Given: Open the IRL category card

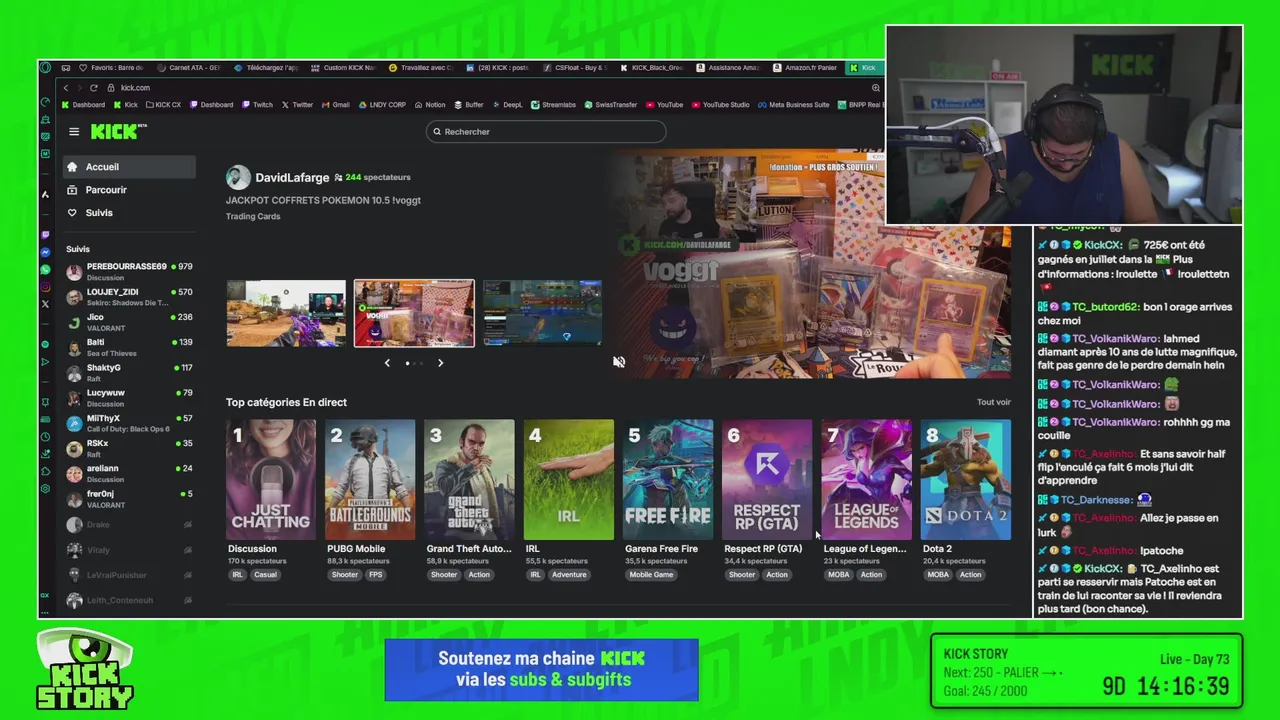Looking at the screenshot, I should 568,480.
